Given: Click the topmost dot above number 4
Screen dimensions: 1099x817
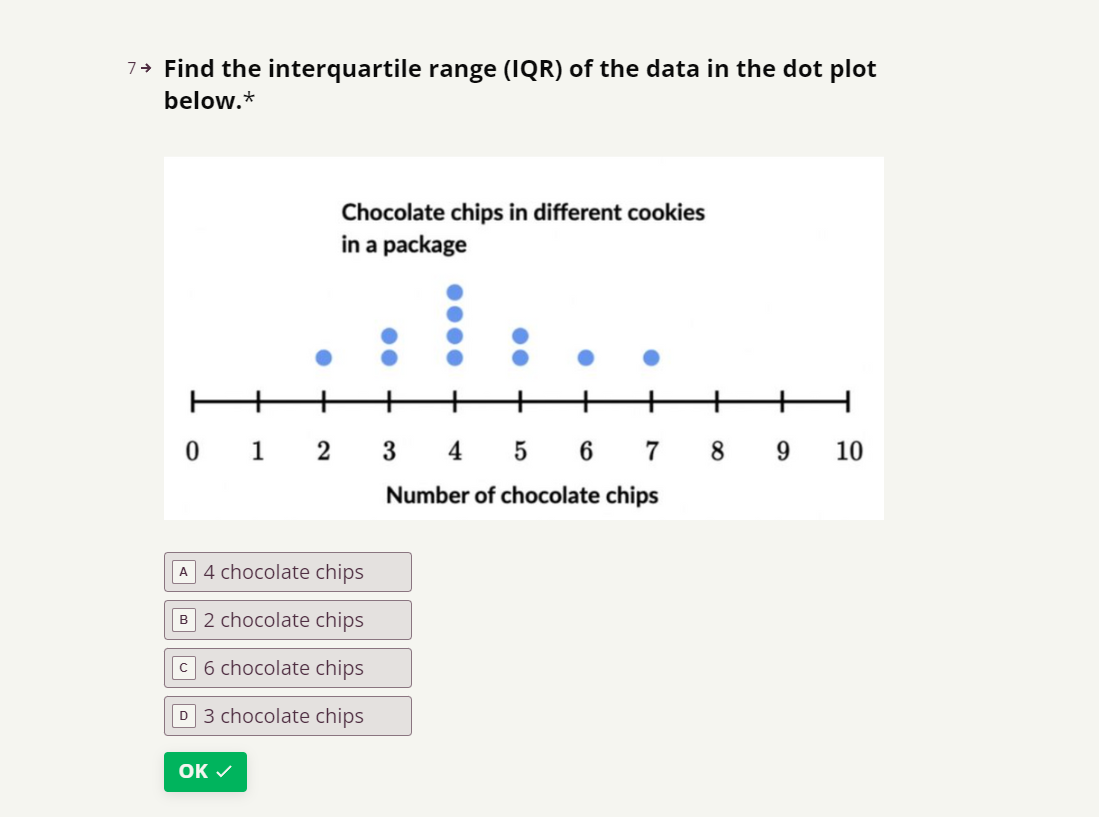Looking at the screenshot, I should pos(454,291).
